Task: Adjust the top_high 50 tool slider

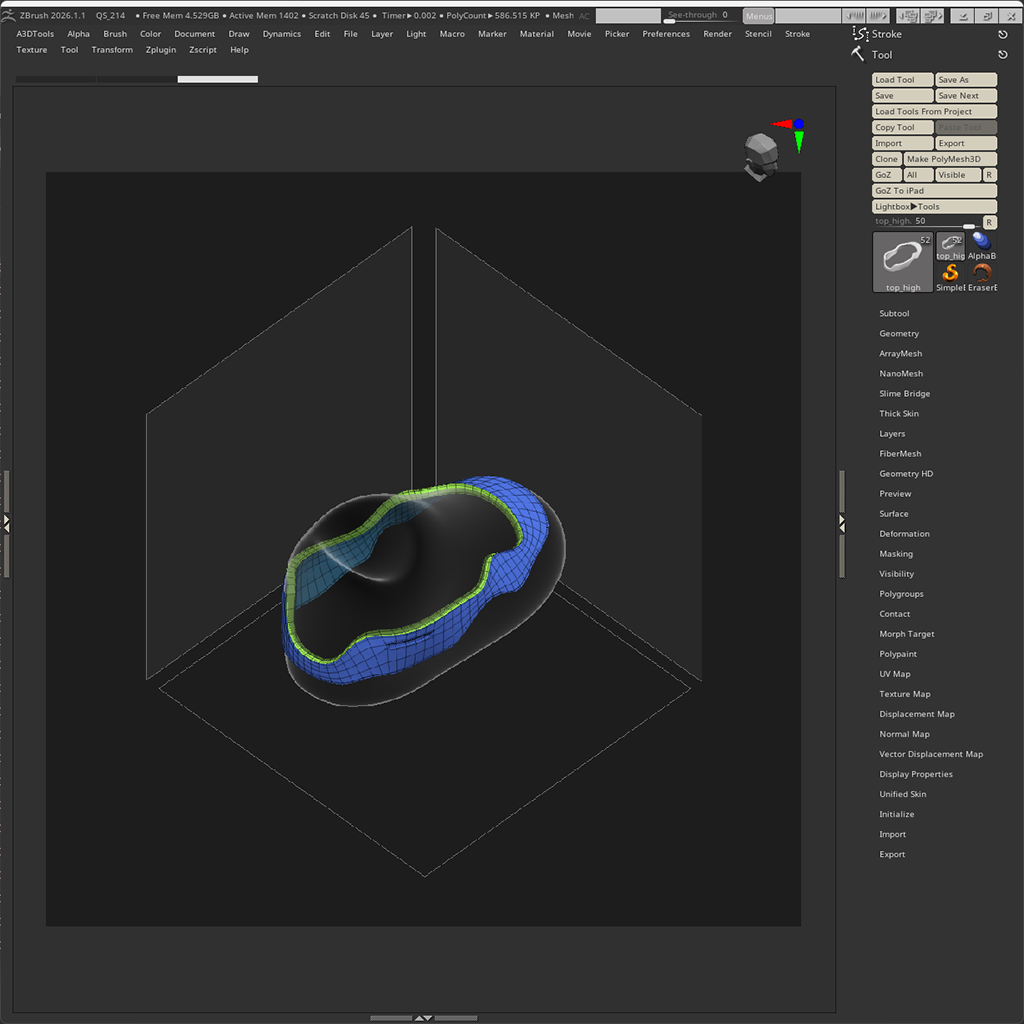Action: (926, 222)
